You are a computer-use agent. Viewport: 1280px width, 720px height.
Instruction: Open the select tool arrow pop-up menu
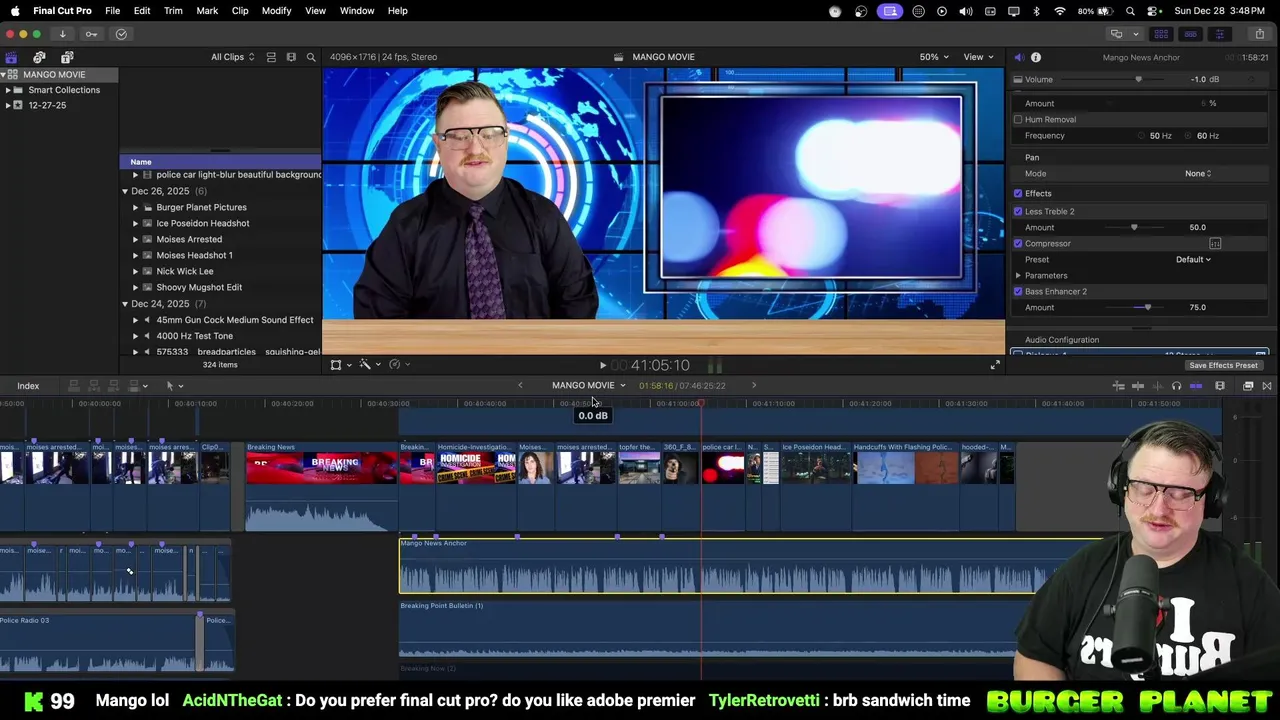pyautogui.click(x=174, y=386)
